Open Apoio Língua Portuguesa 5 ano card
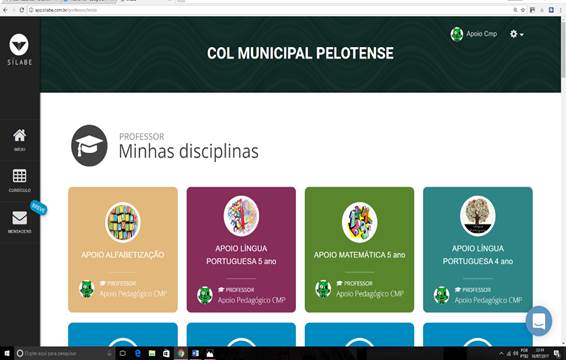The image size is (566, 360). (241, 249)
